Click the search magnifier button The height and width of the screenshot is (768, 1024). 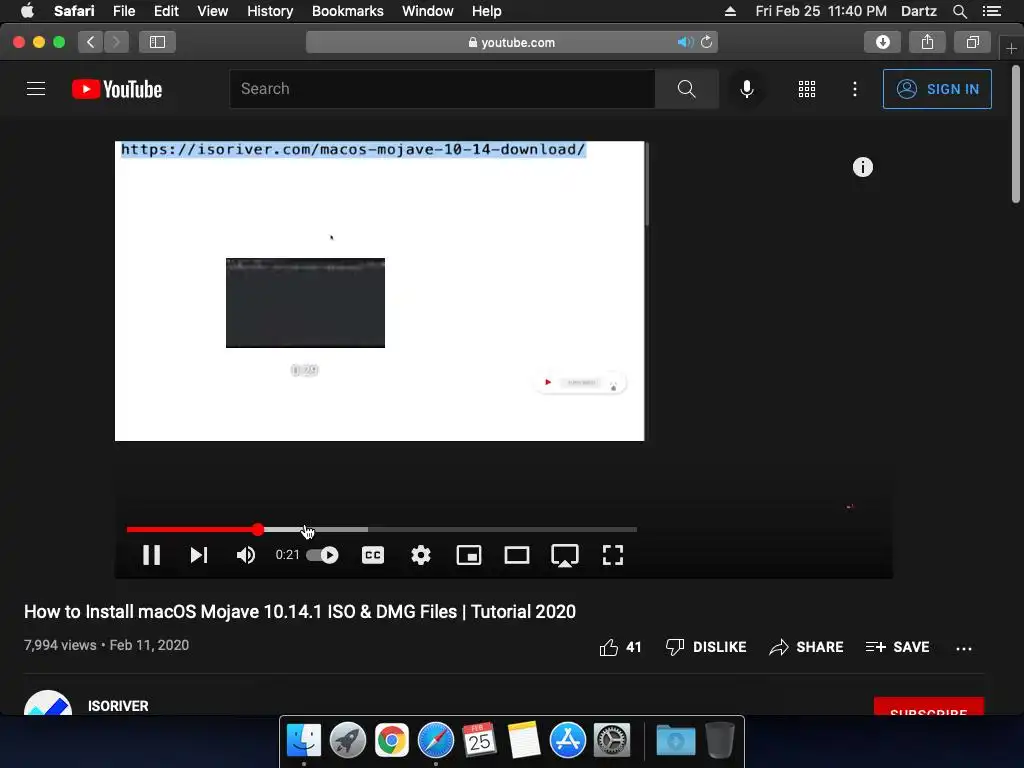686,89
